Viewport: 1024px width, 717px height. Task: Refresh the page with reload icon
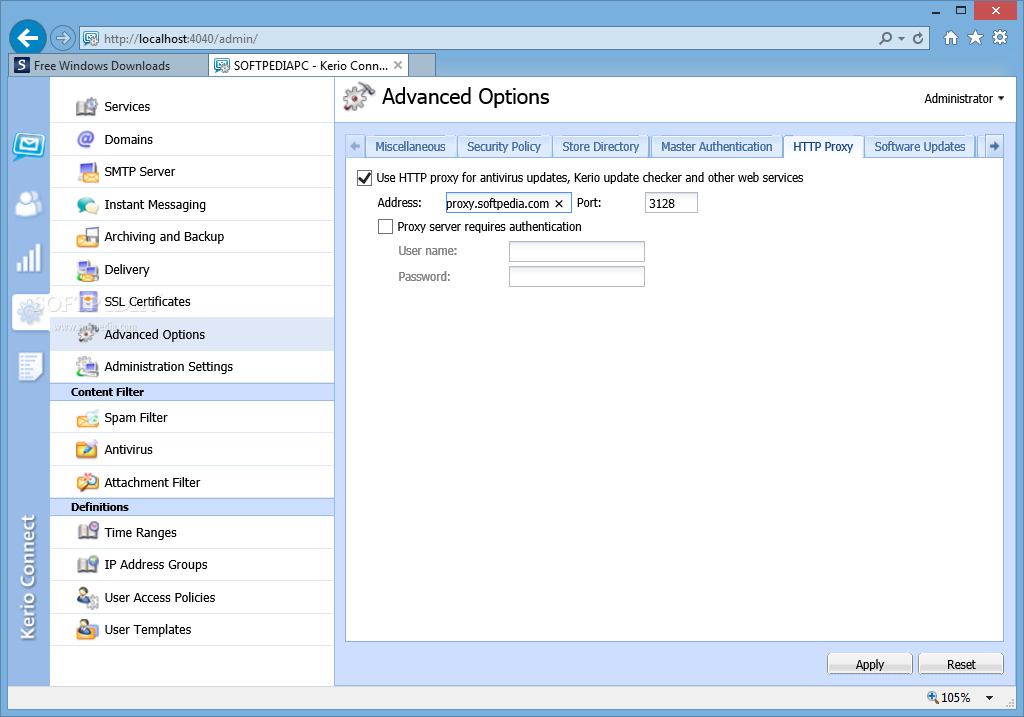click(x=918, y=39)
